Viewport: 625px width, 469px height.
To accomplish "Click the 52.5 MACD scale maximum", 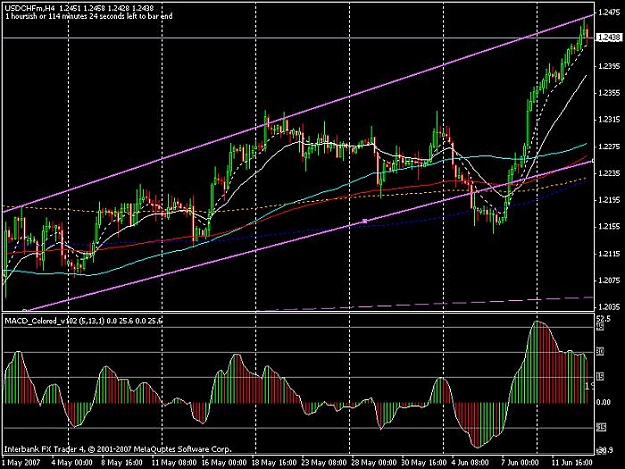I will (x=603, y=318).
